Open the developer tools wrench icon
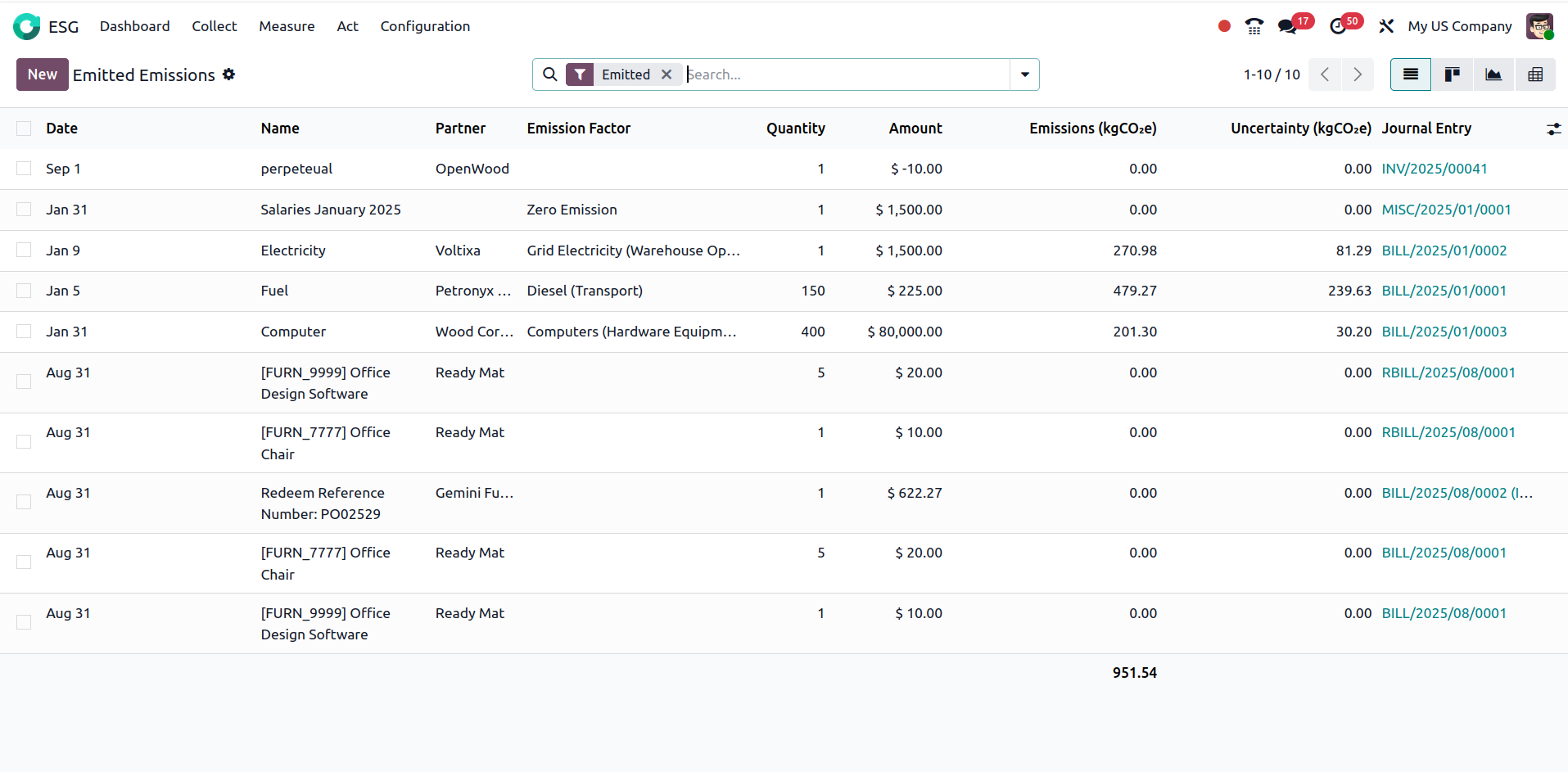This screenshot has width=1568, height=772. point(1386,26)
